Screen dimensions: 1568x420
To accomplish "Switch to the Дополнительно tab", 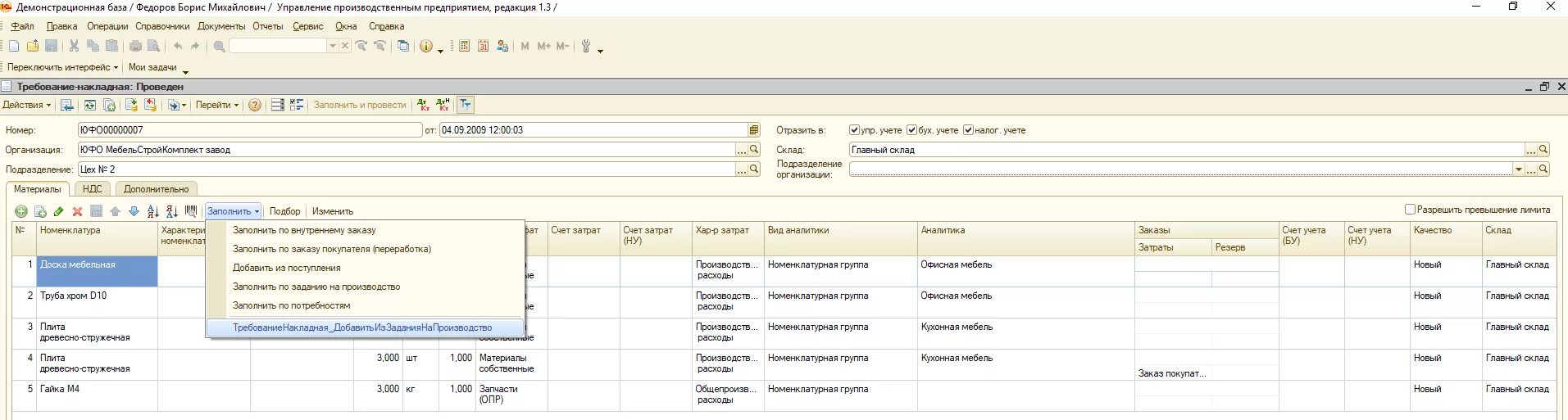I will [x=156, y=189].
